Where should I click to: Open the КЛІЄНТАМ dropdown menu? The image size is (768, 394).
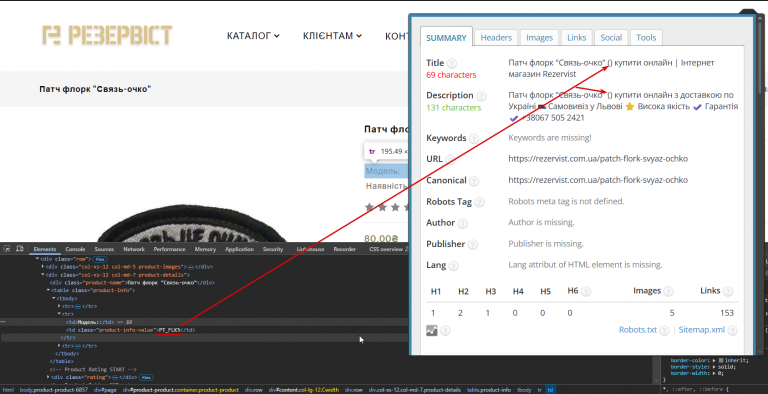[332, 36]
